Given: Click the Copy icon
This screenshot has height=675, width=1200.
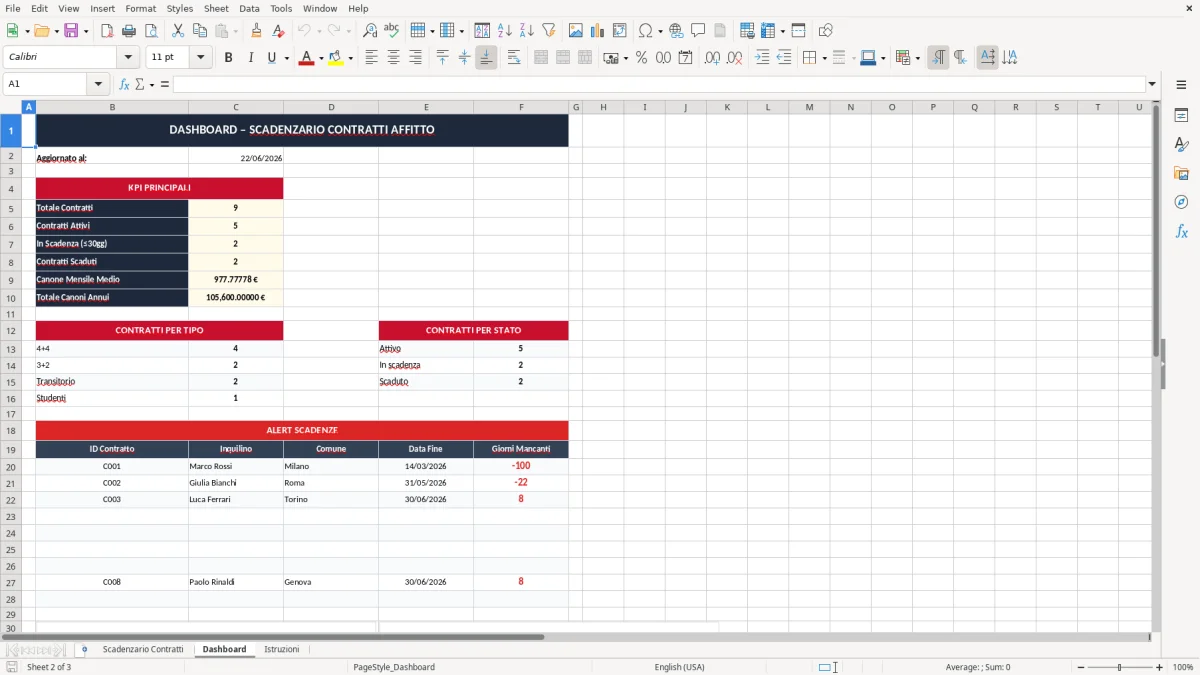Looking at the screenshot, I should point(199,31).
